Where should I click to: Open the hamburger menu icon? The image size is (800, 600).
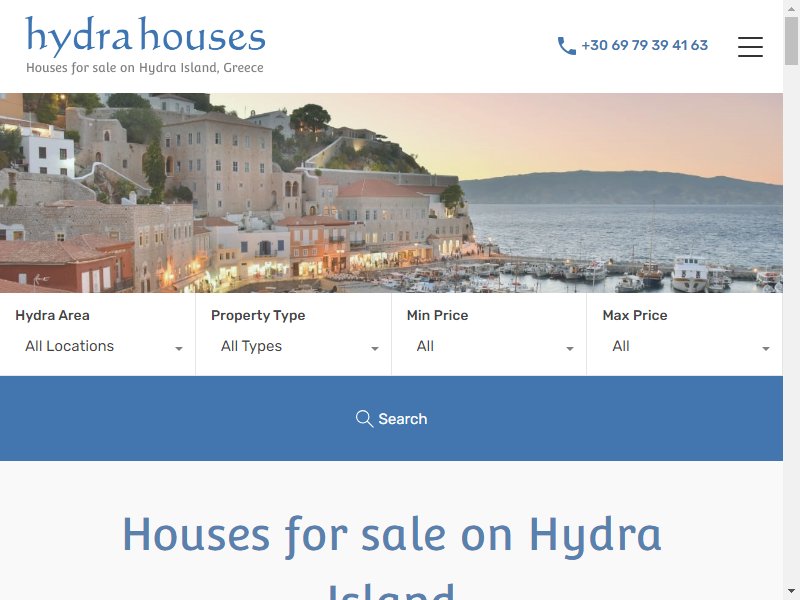[x=750, y=46]
